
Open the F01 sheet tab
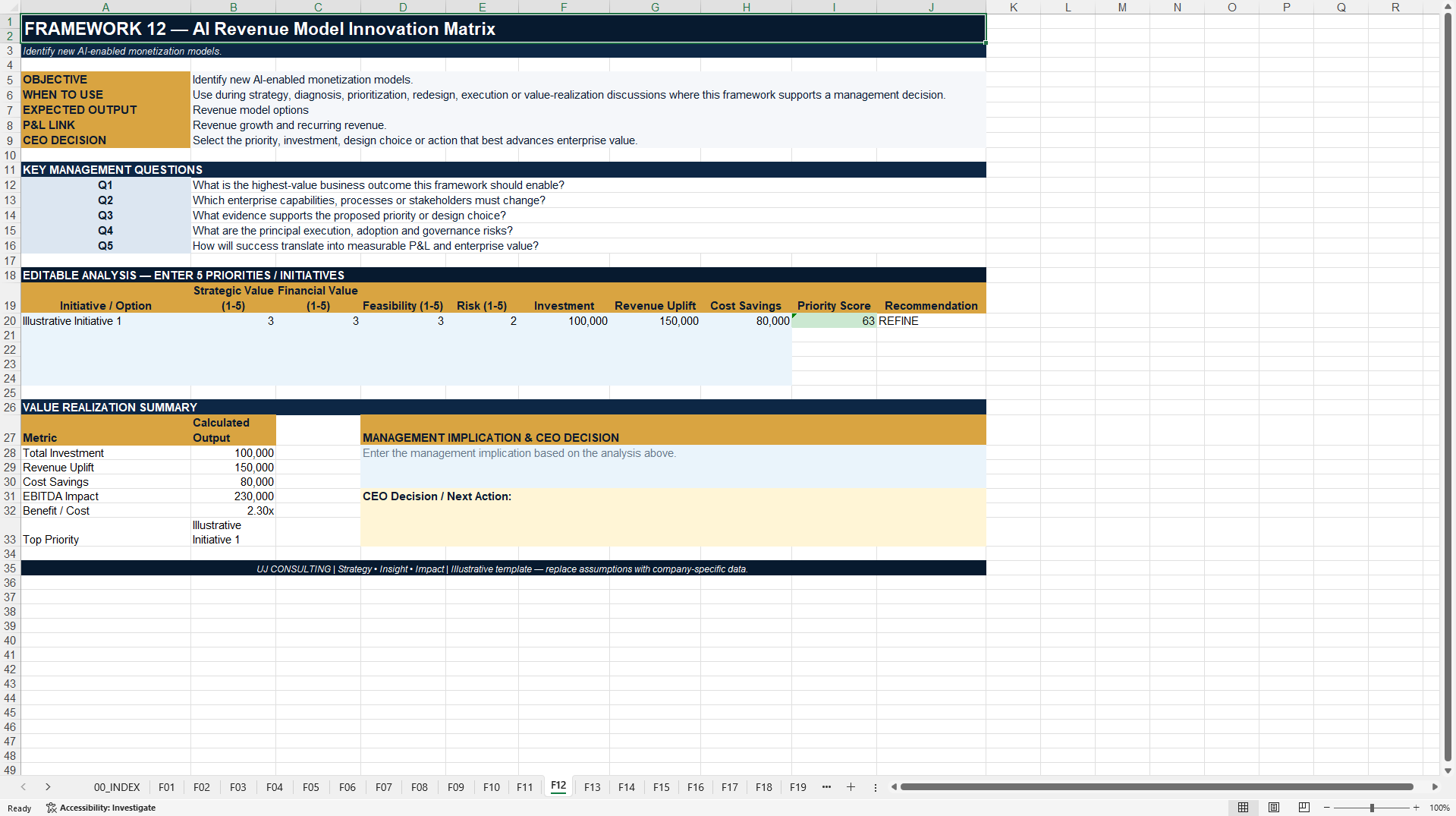167,787
